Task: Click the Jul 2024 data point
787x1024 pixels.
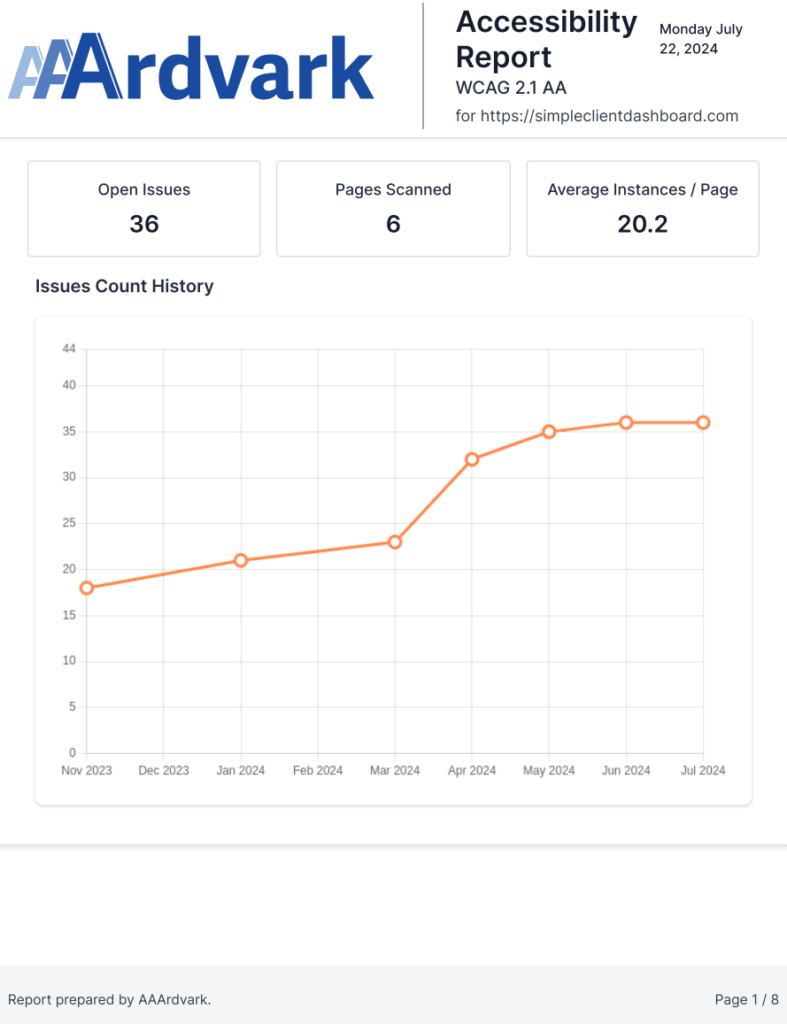Action: point(703,423)
